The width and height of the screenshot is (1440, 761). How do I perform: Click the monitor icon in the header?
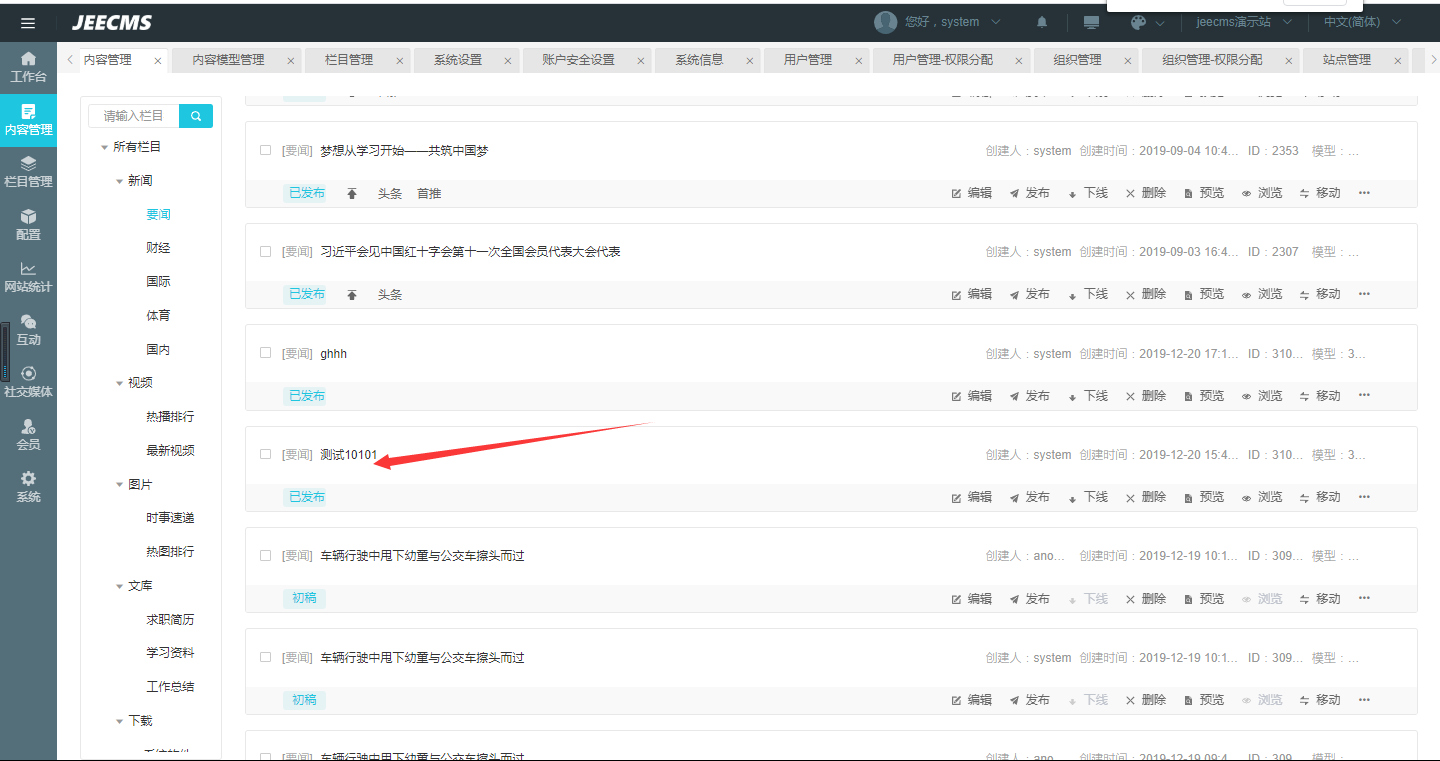click(x=1091, y=22)
